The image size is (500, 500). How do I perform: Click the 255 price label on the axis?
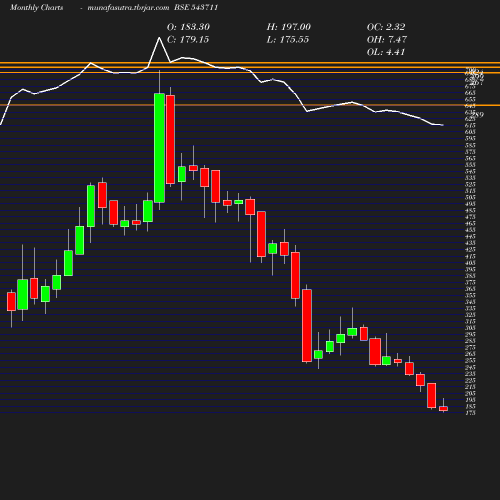tap(470, 361)
